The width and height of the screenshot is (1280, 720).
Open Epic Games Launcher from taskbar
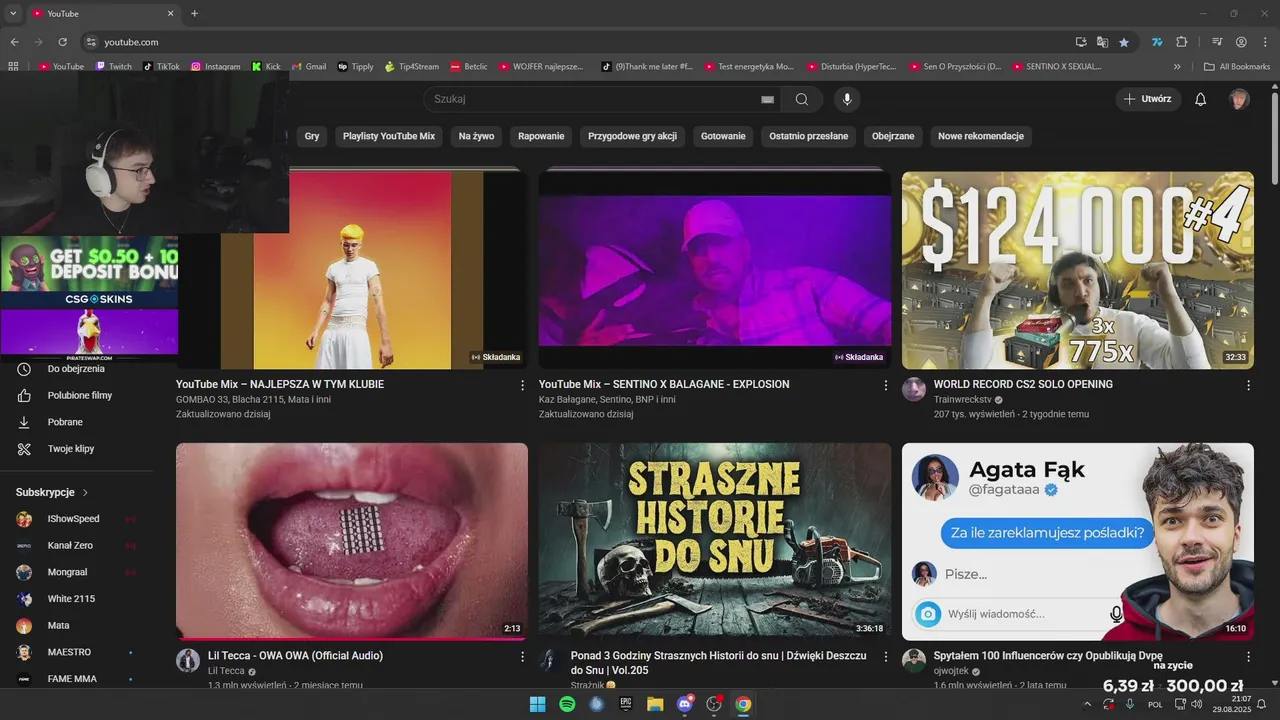coord(626,704)
